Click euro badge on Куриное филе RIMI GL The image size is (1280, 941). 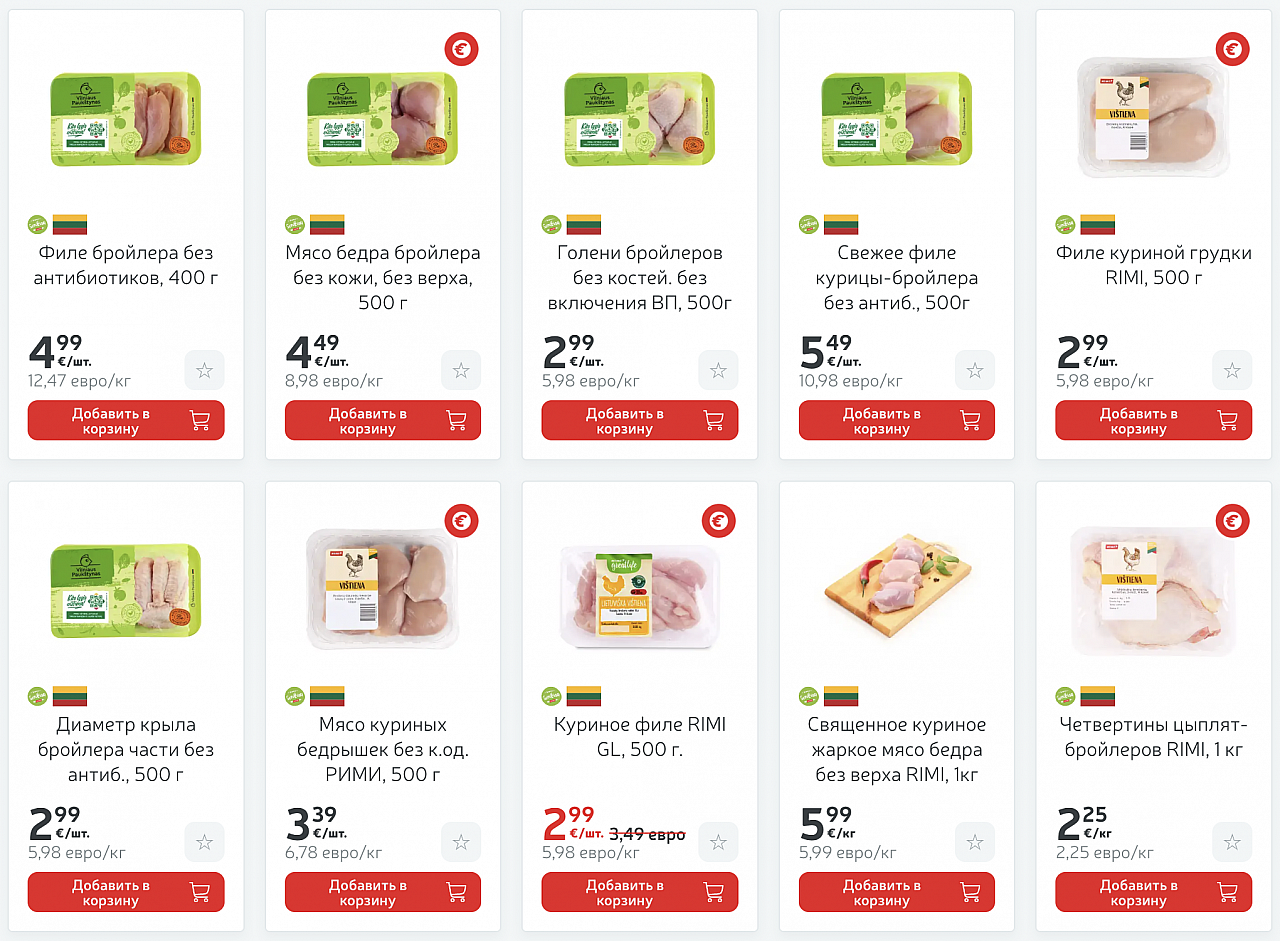pyautogui.click(x=718, y=521)
